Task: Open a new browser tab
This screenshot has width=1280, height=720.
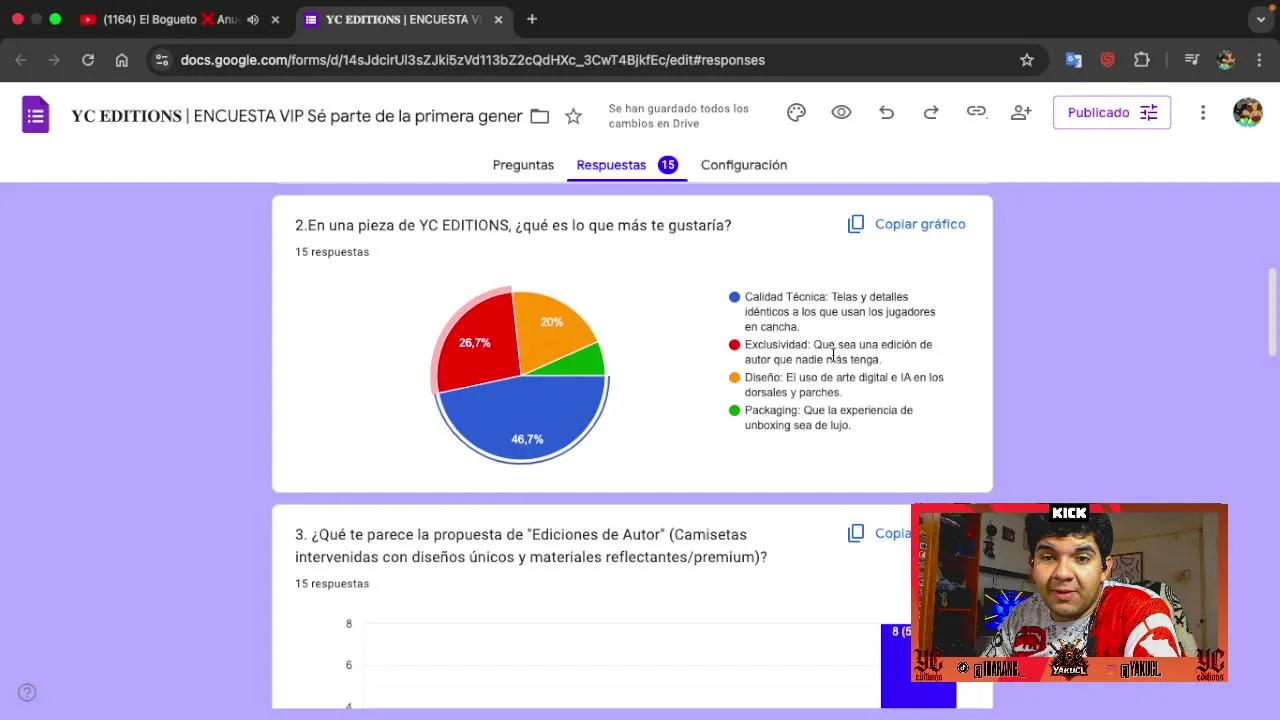Action: [x=532, y=19]
